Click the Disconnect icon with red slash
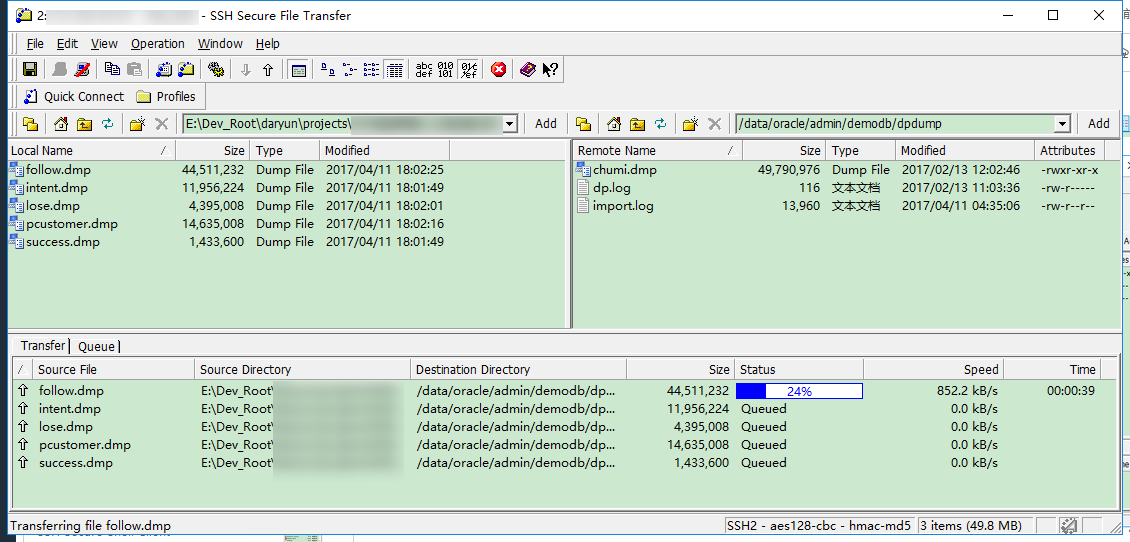Image resolution: width=1130 pixels, height=542 pixels. click(82, 70)
